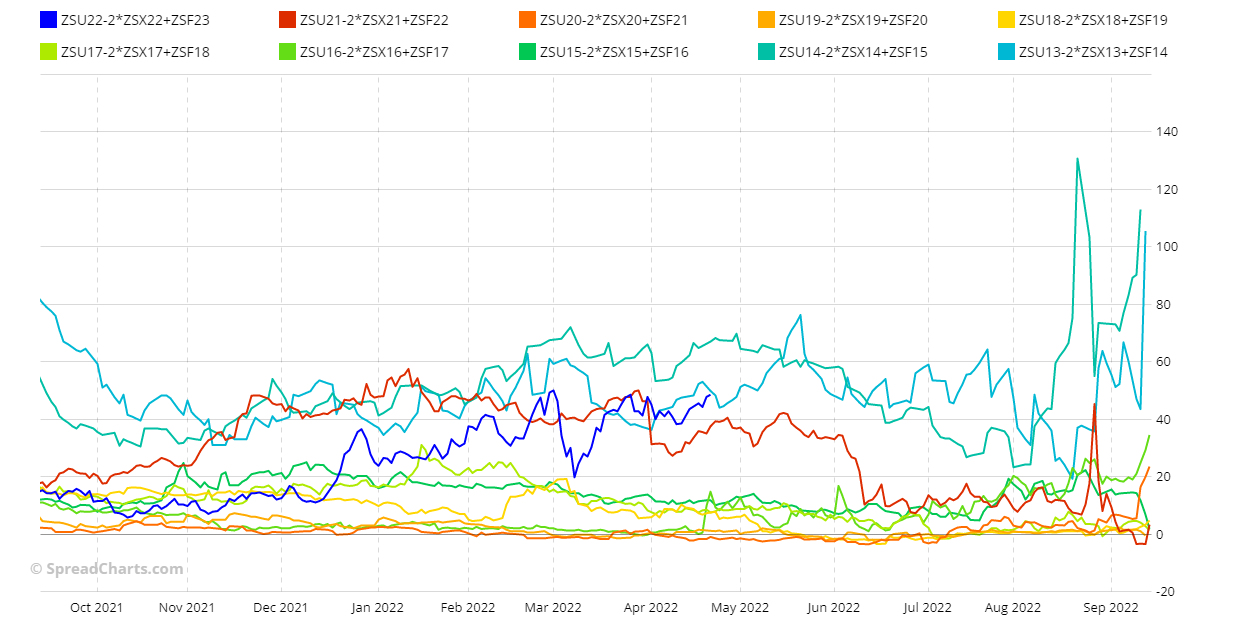This screenshot has height=628, width=1234.
Task: Click the orange ZSU20 legend color swatch
Action: 527,19
